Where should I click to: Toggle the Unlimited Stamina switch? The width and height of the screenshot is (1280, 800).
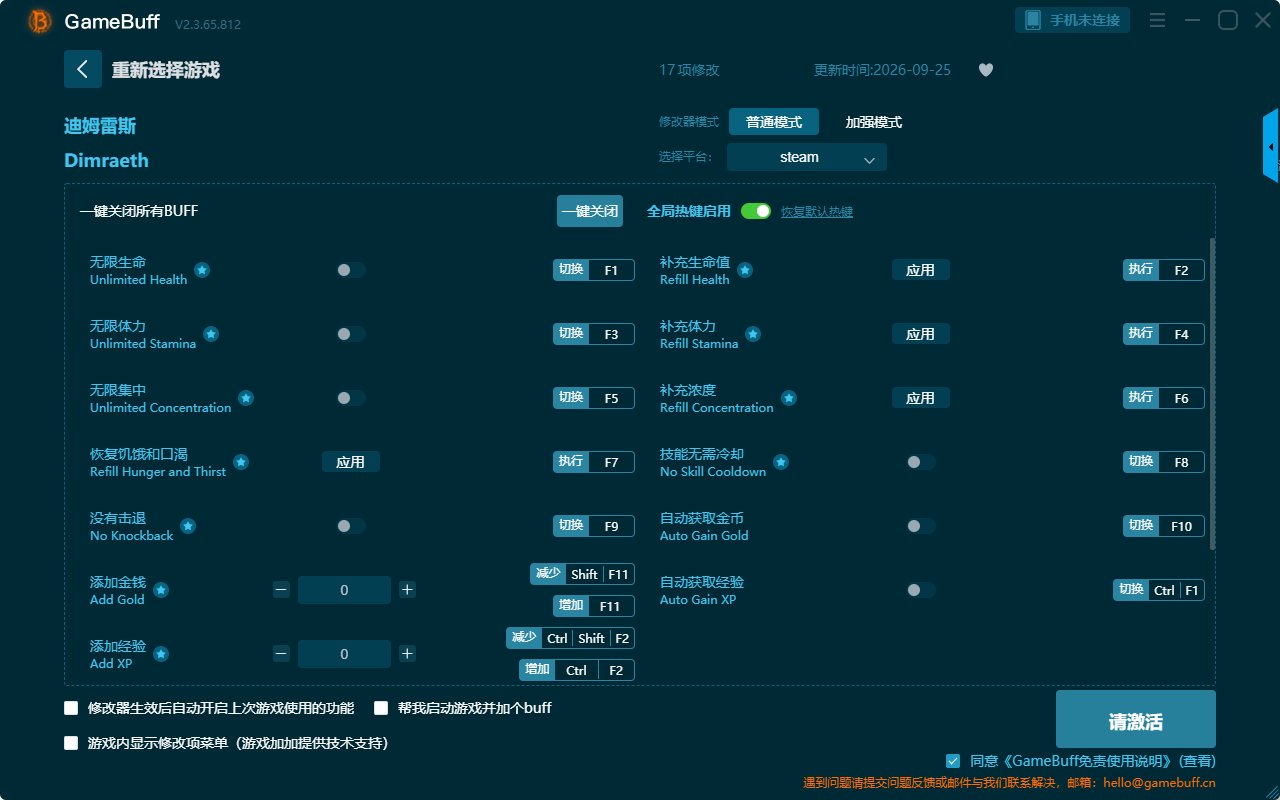(351, 334)
